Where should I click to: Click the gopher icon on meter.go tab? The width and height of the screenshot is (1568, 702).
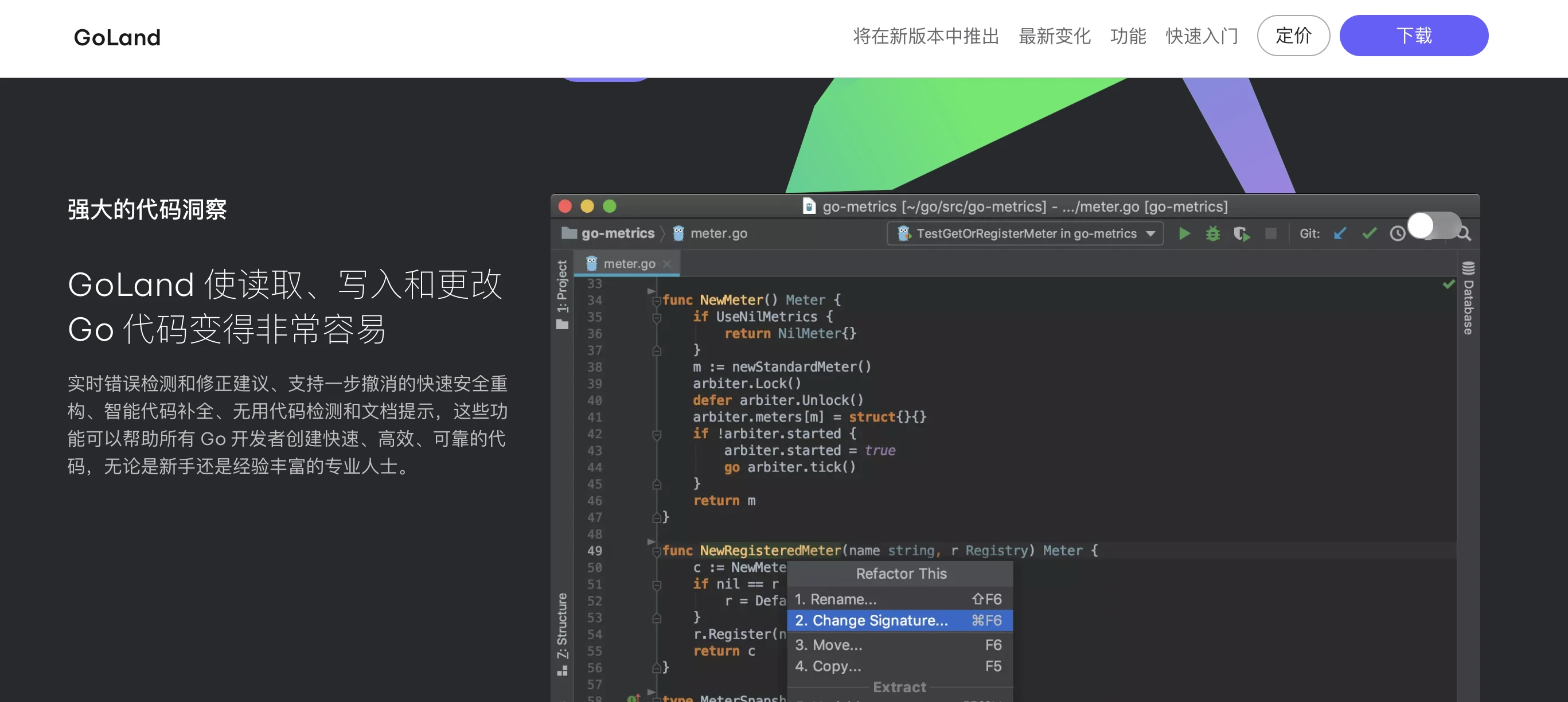pos(591,264)
